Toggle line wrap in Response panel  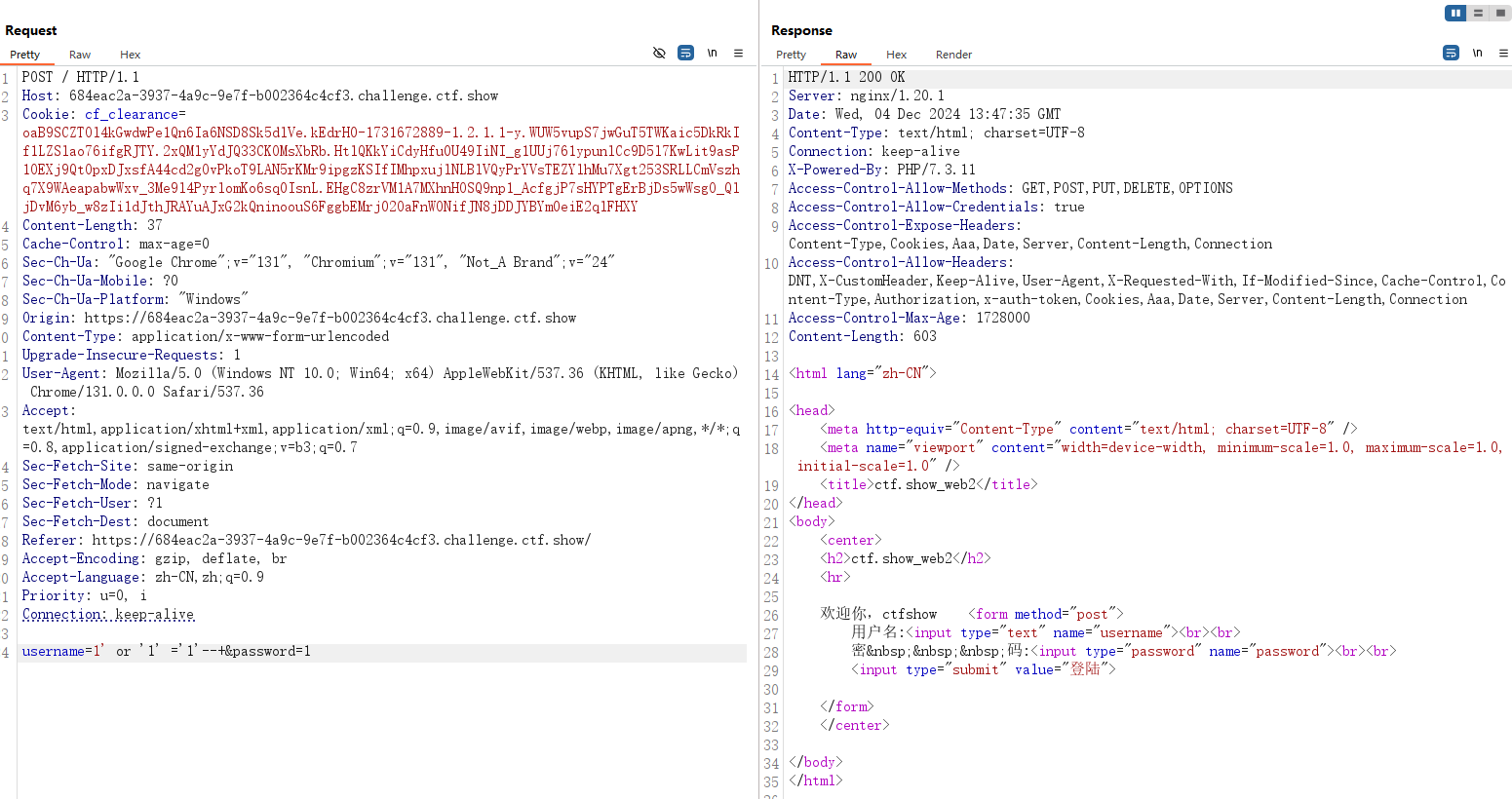1451,53
